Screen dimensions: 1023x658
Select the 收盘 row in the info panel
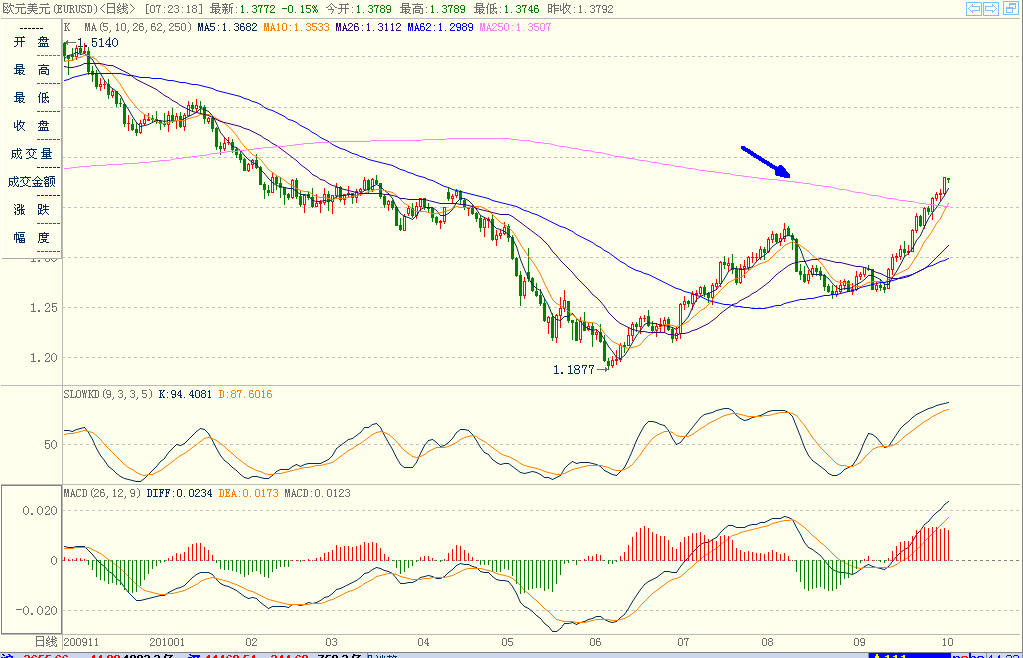point(31,126)
